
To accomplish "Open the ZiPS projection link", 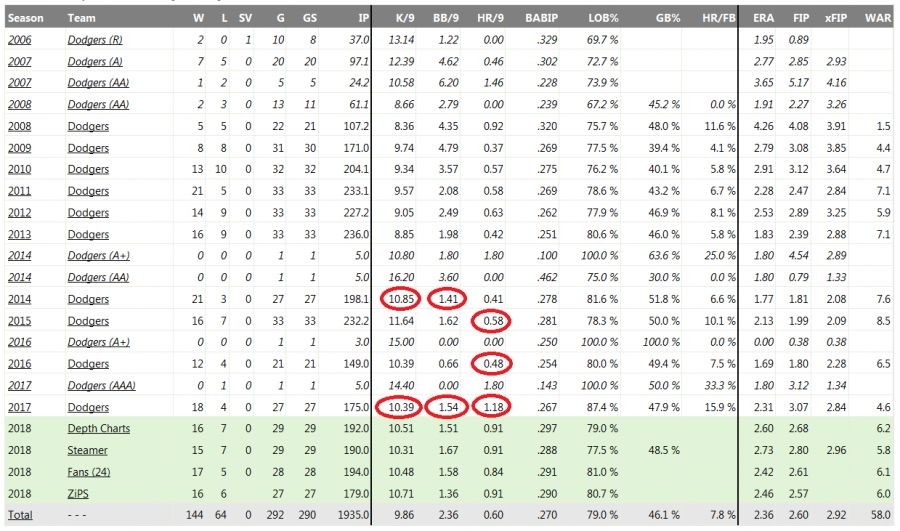I will (x=81, y=494).
